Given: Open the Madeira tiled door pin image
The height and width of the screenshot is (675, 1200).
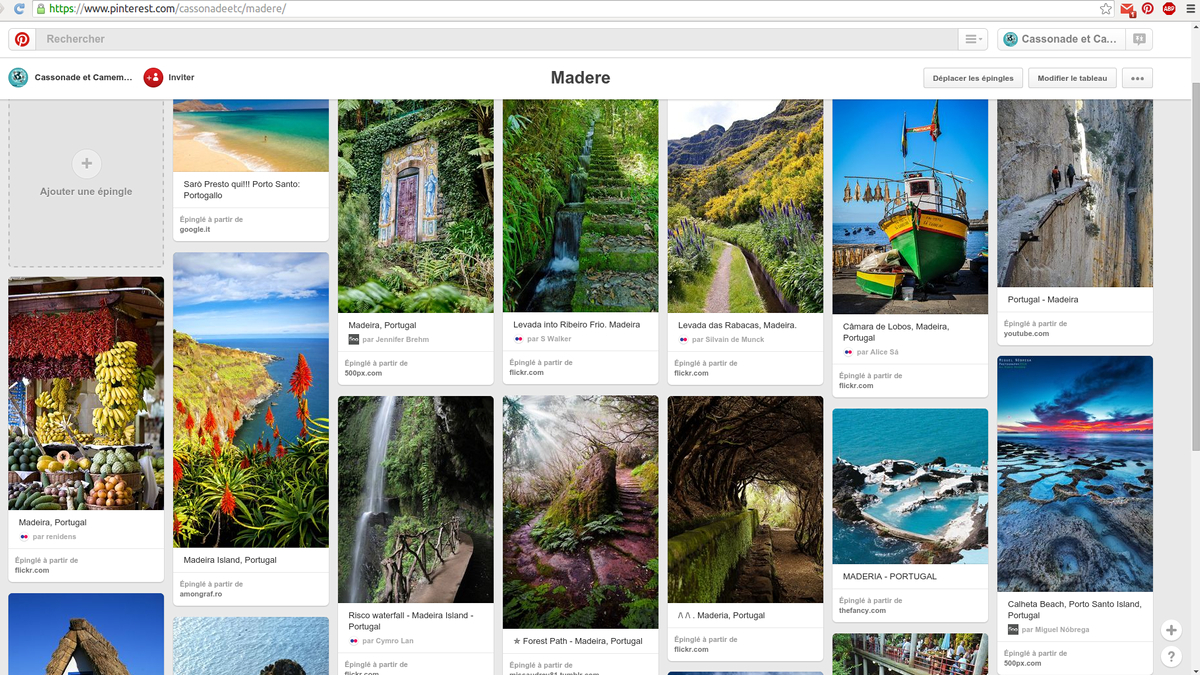Looking at the screenshot, I should [416, 205].
